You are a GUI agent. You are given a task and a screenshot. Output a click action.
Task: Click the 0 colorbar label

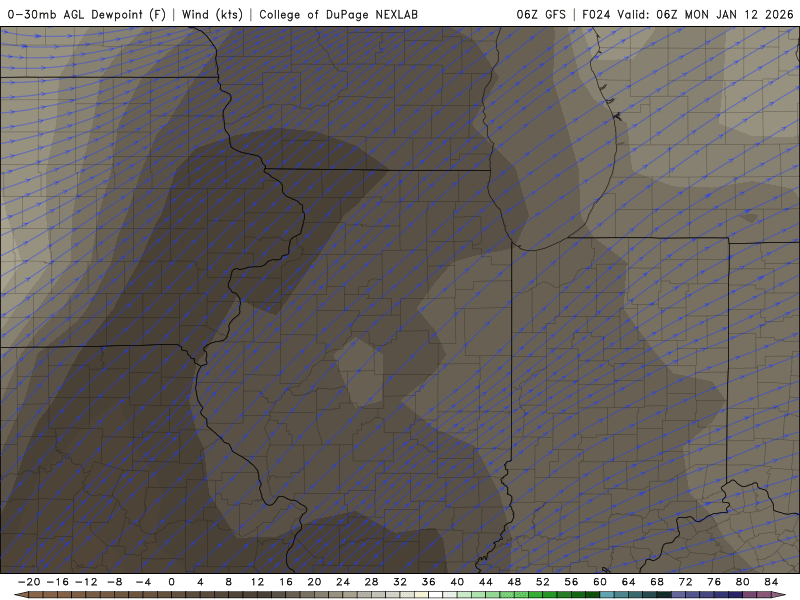(171, 582)
